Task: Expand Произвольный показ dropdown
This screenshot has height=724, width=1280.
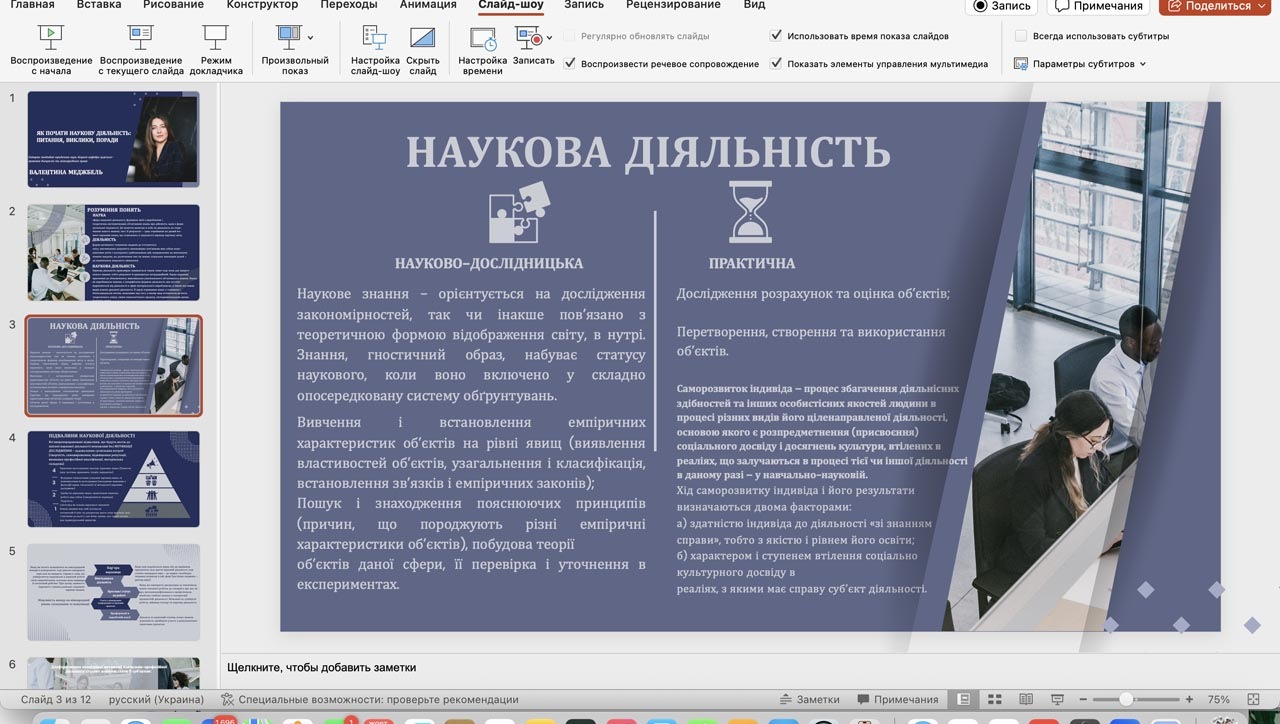Action: coord(310,38)
